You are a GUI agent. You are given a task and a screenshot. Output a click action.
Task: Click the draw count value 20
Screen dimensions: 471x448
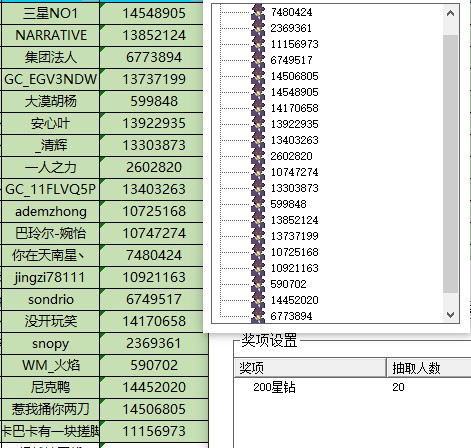pos(398,387)
